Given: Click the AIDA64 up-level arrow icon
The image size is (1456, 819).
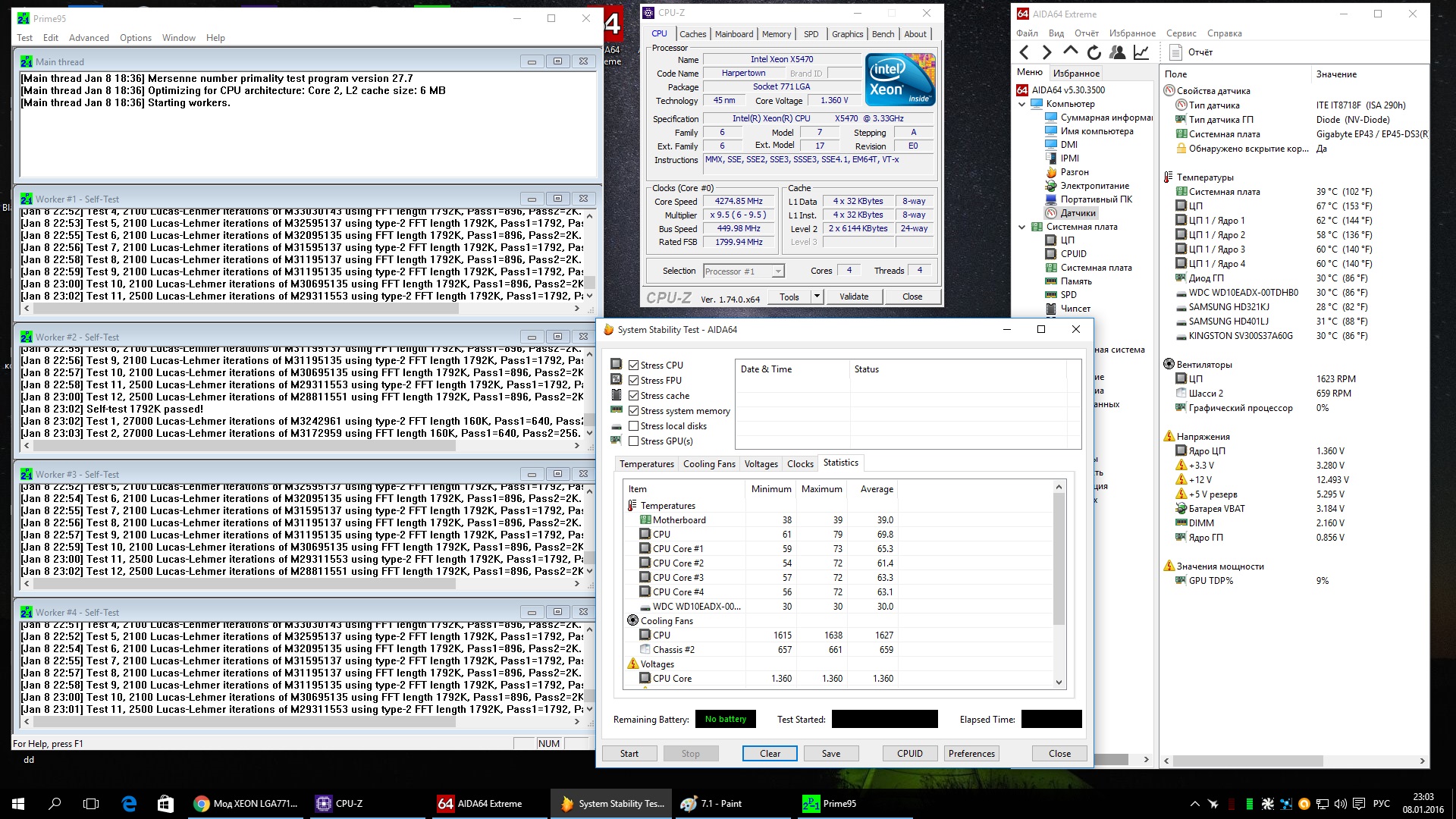Looking at the screenshot, I should click(1070, 52).
